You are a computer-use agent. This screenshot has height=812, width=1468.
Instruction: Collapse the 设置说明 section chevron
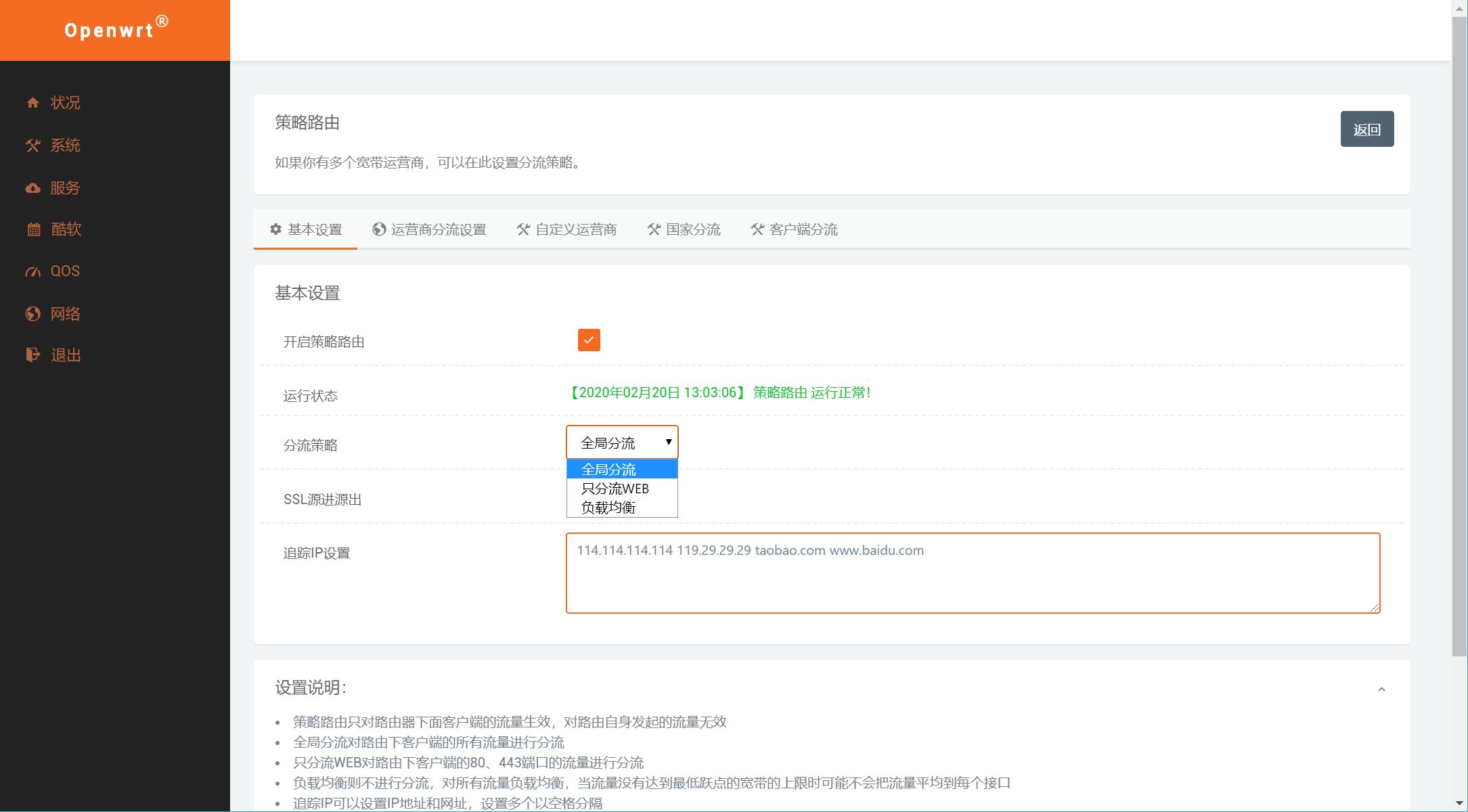pyautogui.click(x=1381, y=690)
